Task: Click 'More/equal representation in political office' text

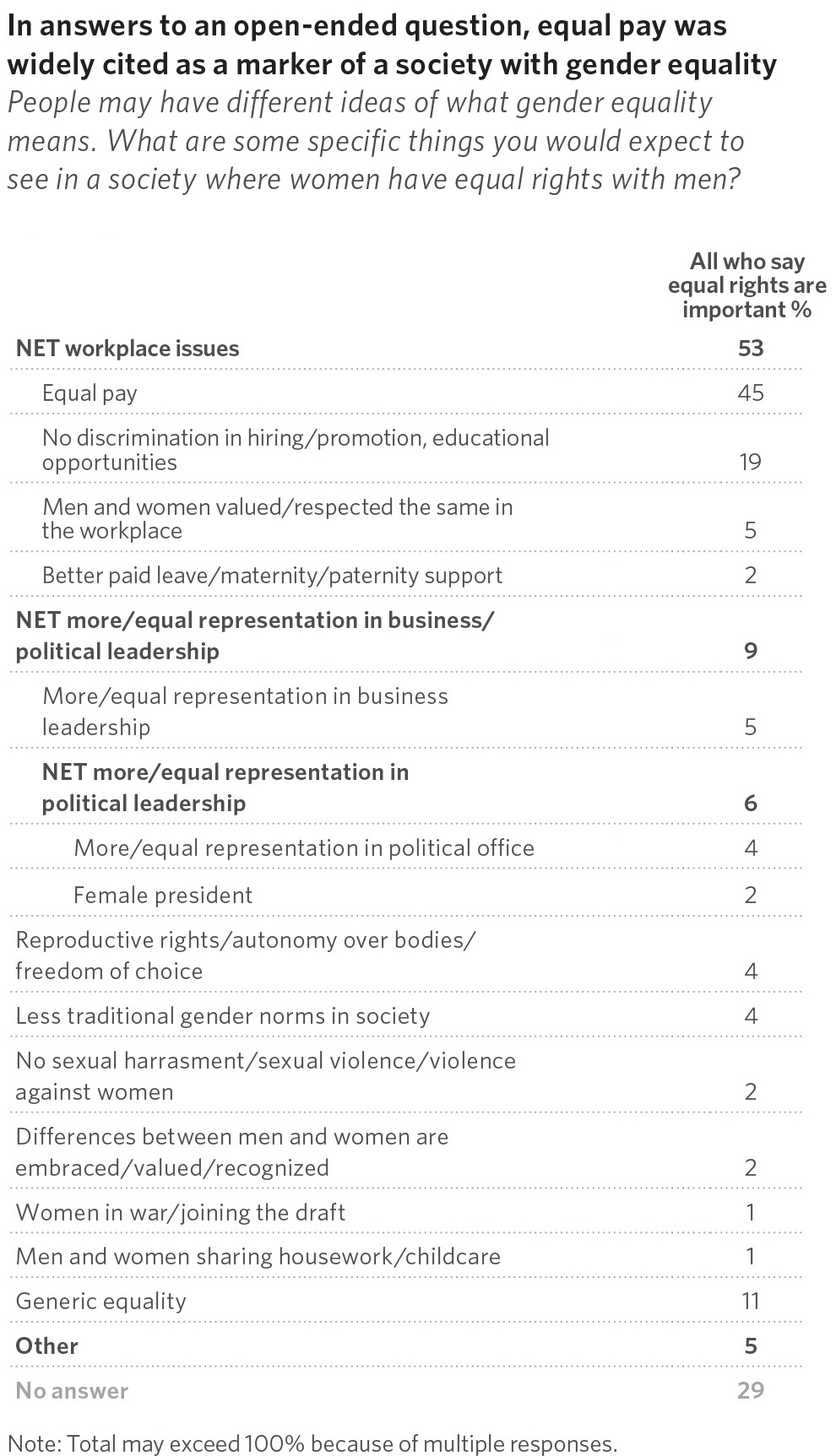Action: [x=304, y=848]
